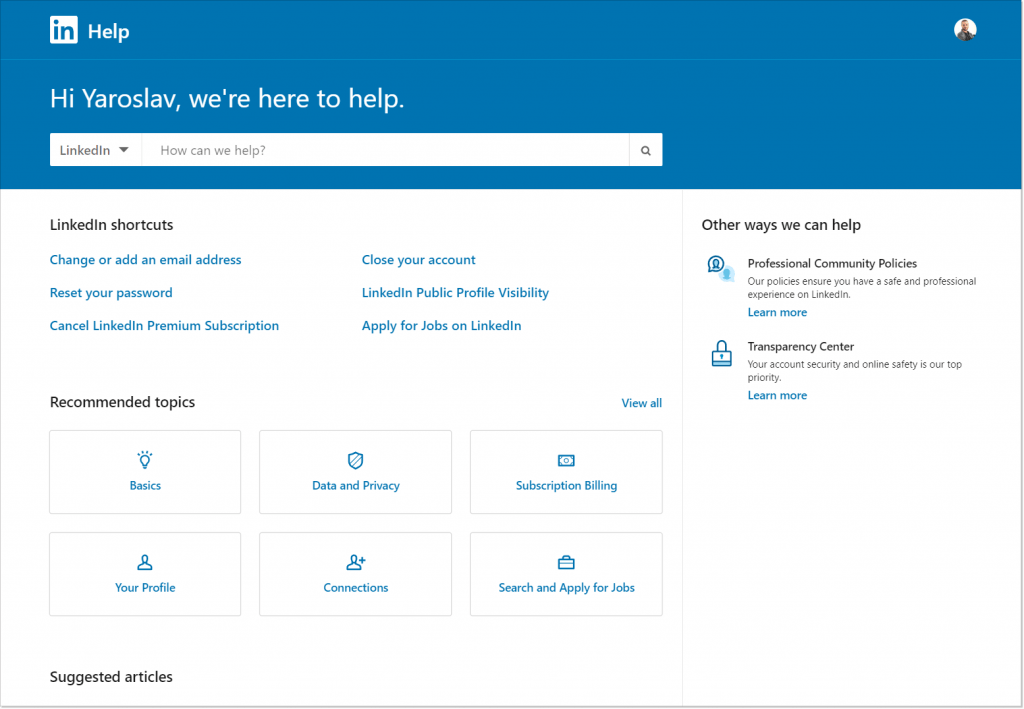Click the Subscription Billing money icon
The image size is (1024, 709).
pos(566,460)
